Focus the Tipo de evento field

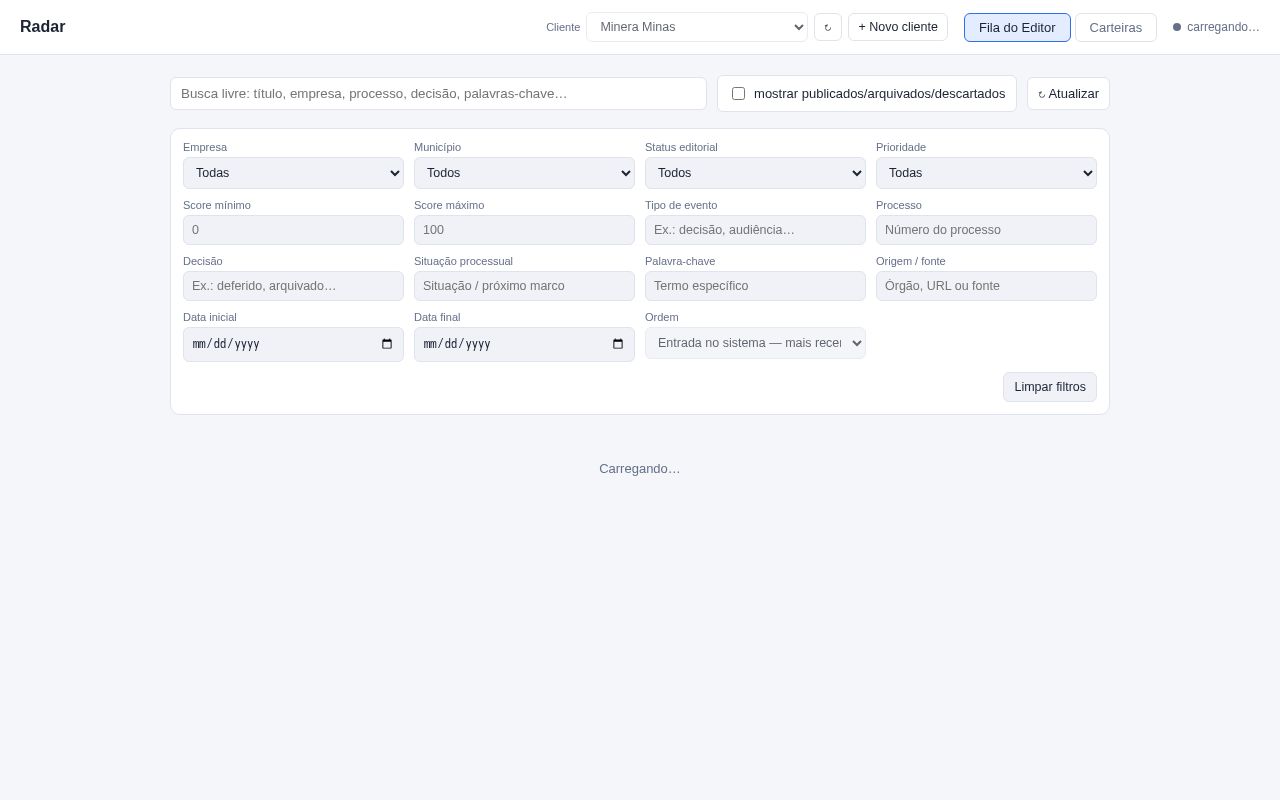coord(755,230)
